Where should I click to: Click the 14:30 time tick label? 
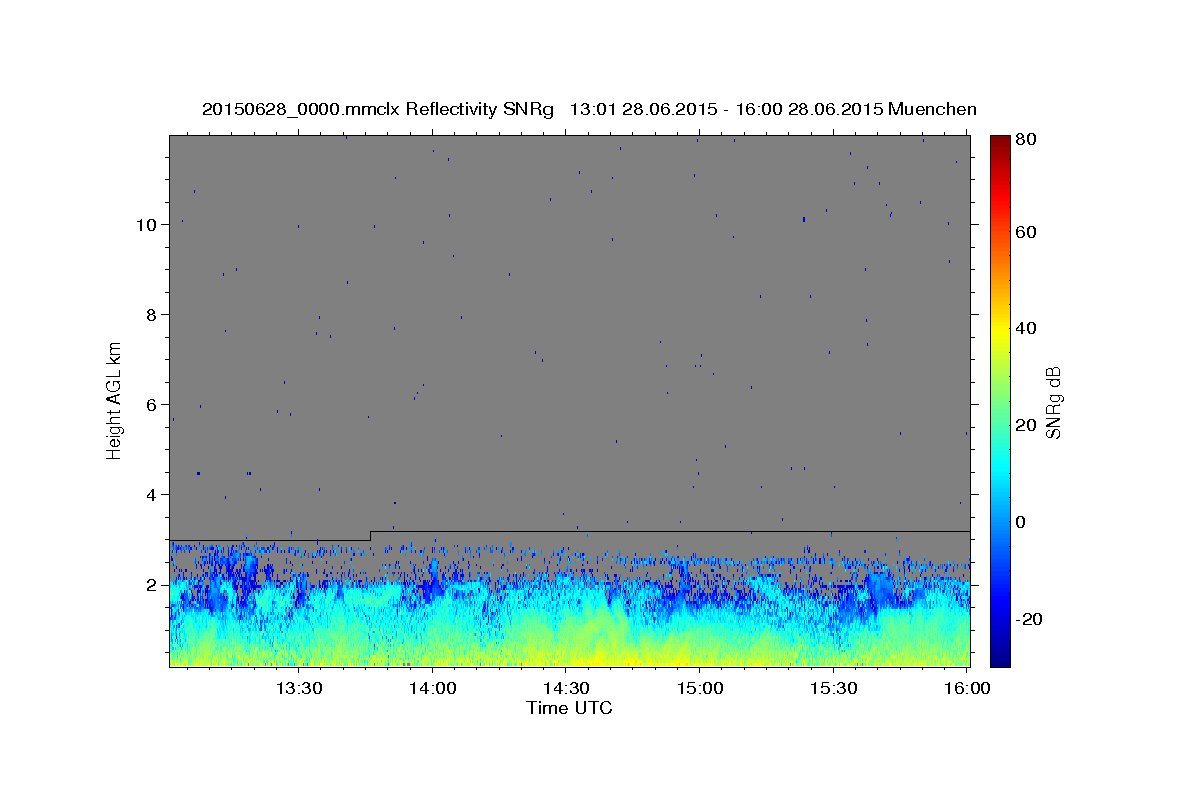[566, 688]
